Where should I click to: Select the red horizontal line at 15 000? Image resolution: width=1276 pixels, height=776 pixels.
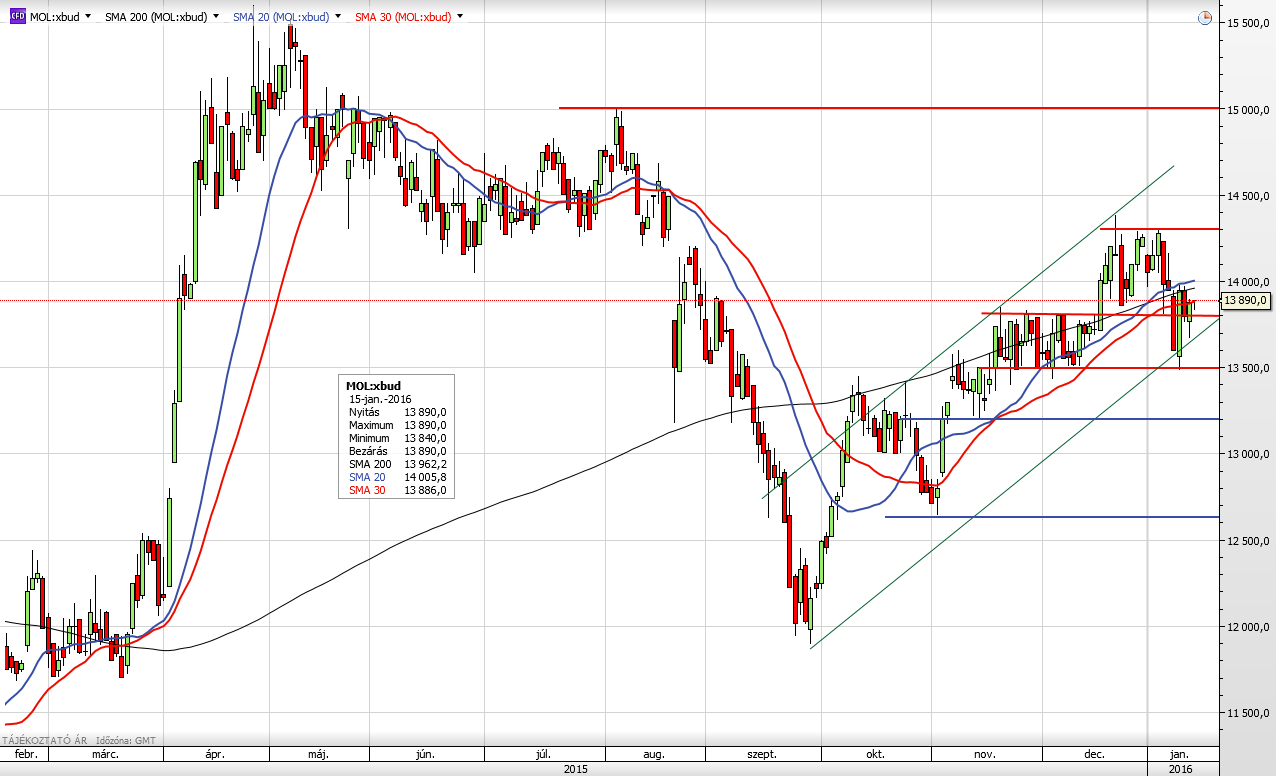pos(890,107)
